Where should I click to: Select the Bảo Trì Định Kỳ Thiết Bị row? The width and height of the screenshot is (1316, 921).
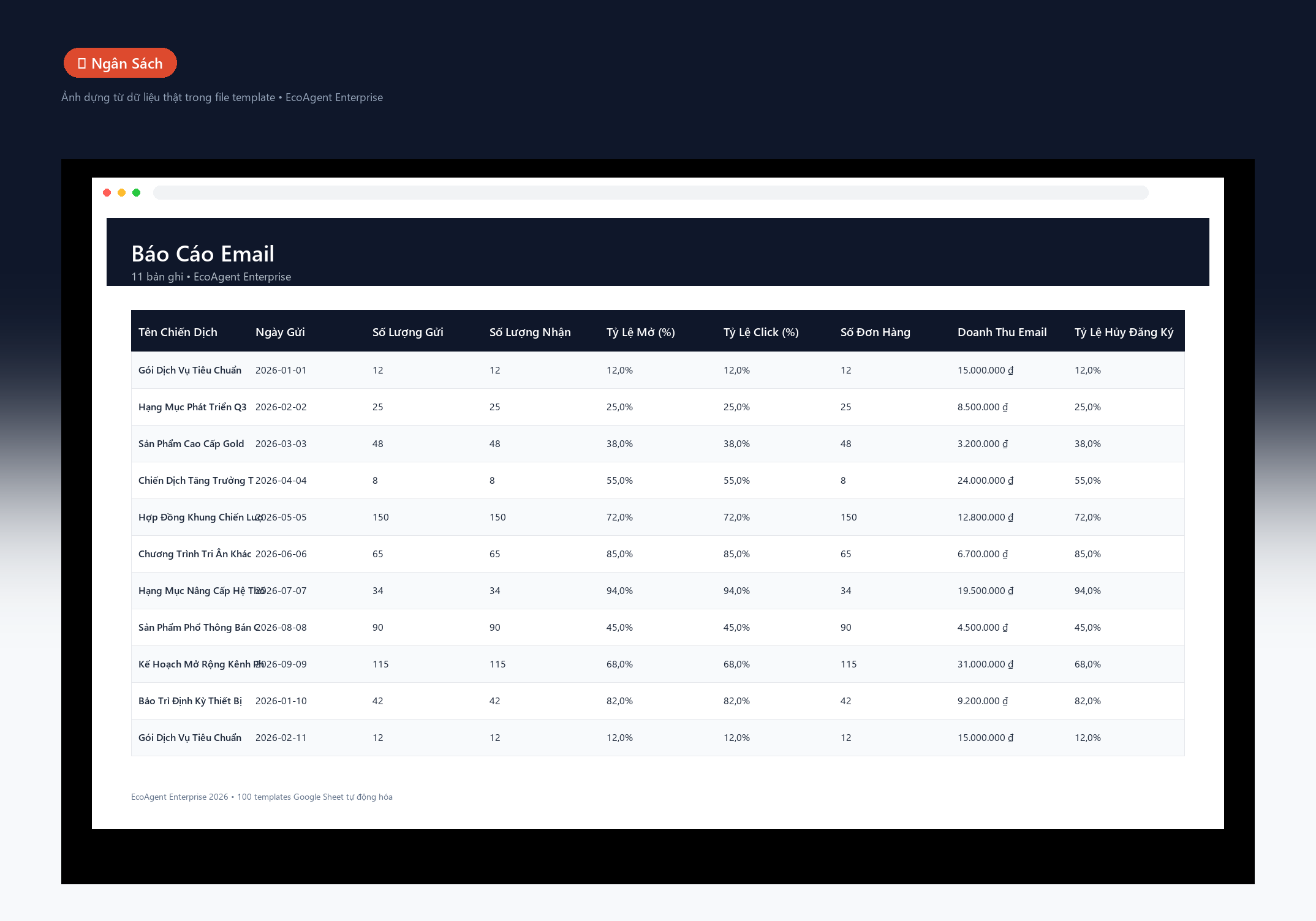(x=658, y=701)
